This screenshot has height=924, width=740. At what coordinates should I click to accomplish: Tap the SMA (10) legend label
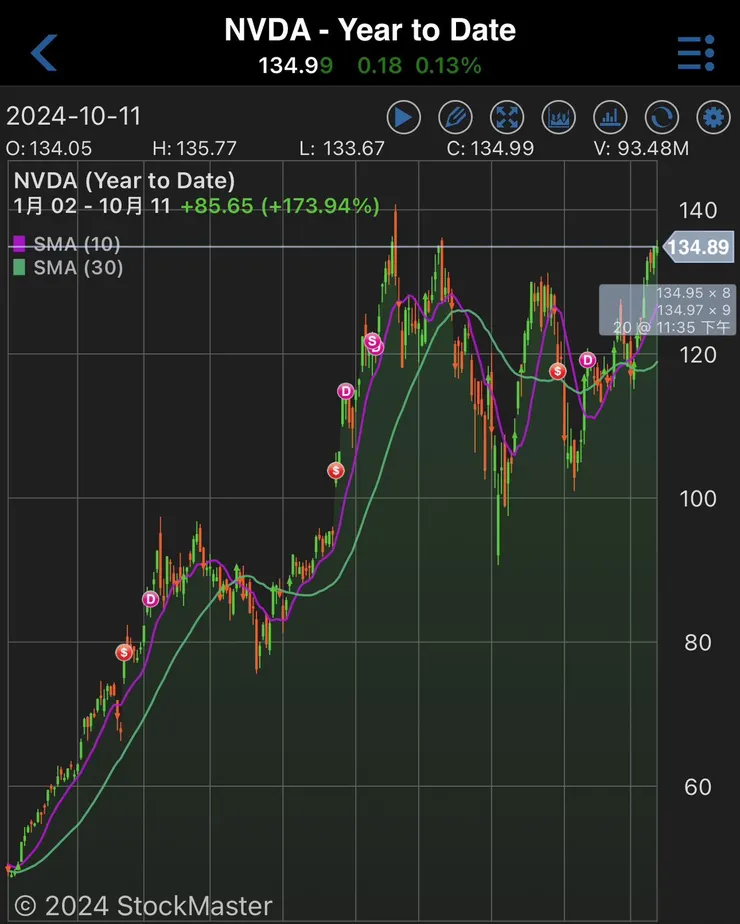(77, 243)
